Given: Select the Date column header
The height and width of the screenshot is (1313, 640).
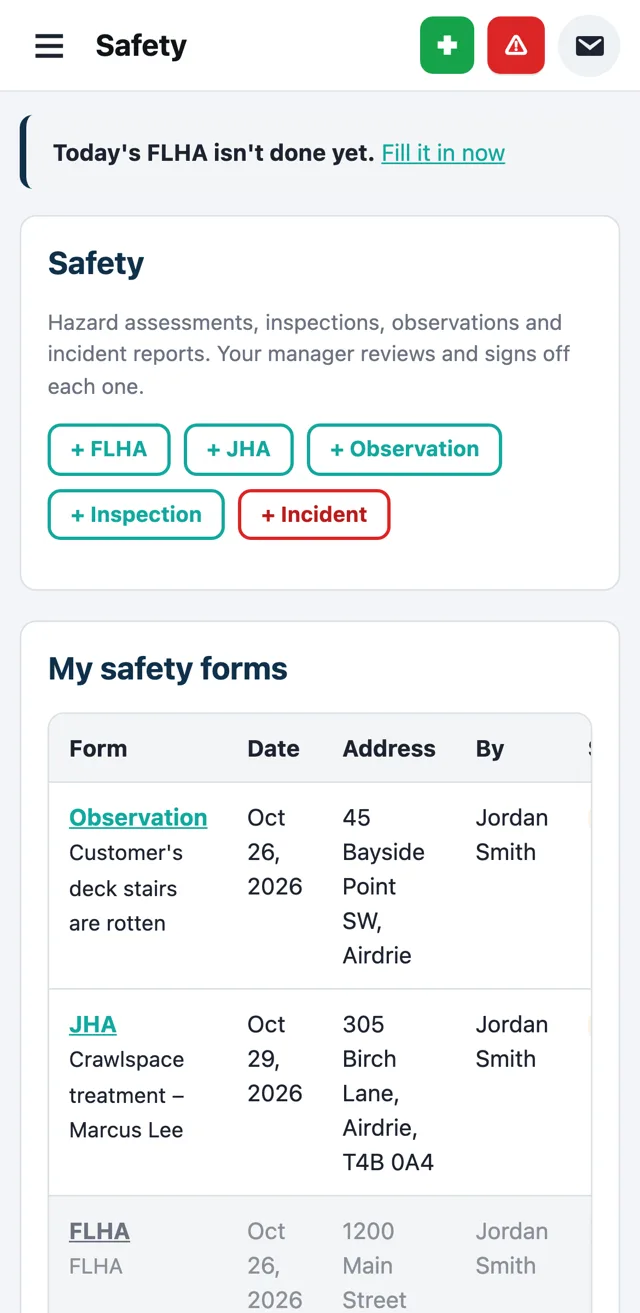Looking at the screenshot, I should (x=273, y=749).
